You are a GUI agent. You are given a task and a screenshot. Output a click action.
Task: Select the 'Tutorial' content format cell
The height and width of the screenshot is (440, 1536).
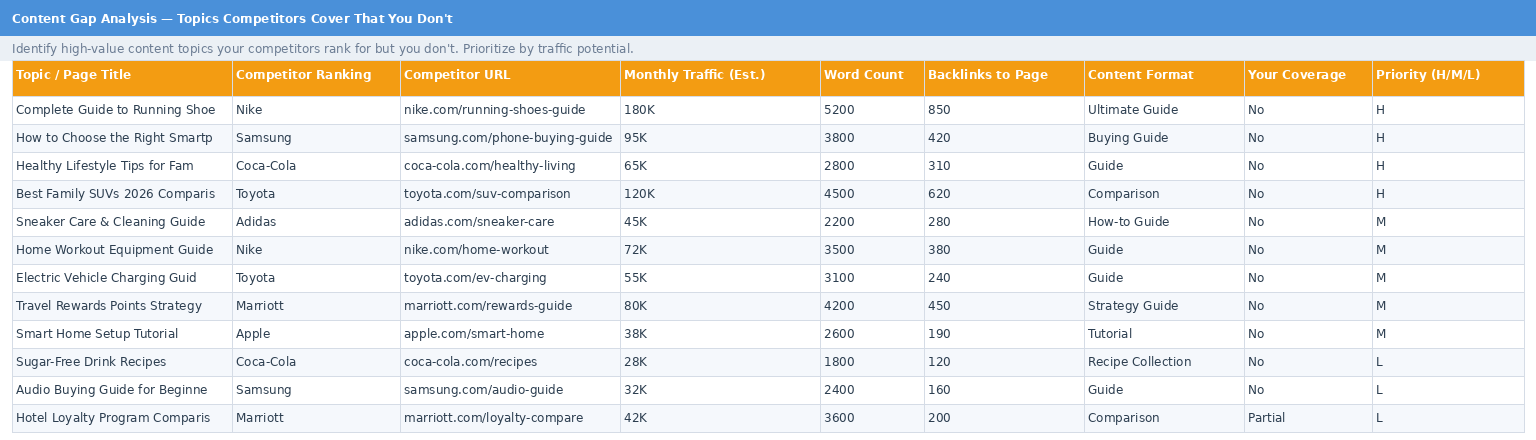click(1164, 334)
